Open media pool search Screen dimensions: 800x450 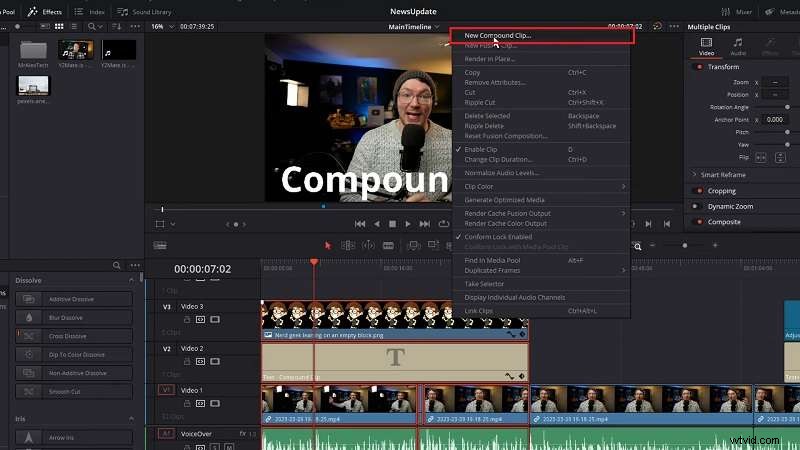[94, 26]
